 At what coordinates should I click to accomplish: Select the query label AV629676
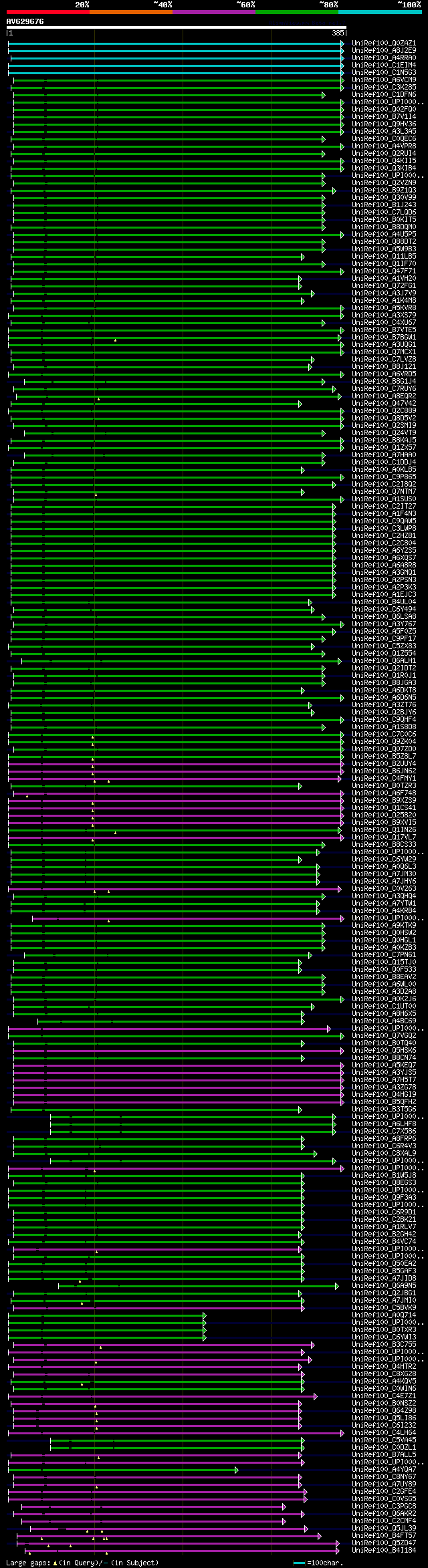click(25, 21)
